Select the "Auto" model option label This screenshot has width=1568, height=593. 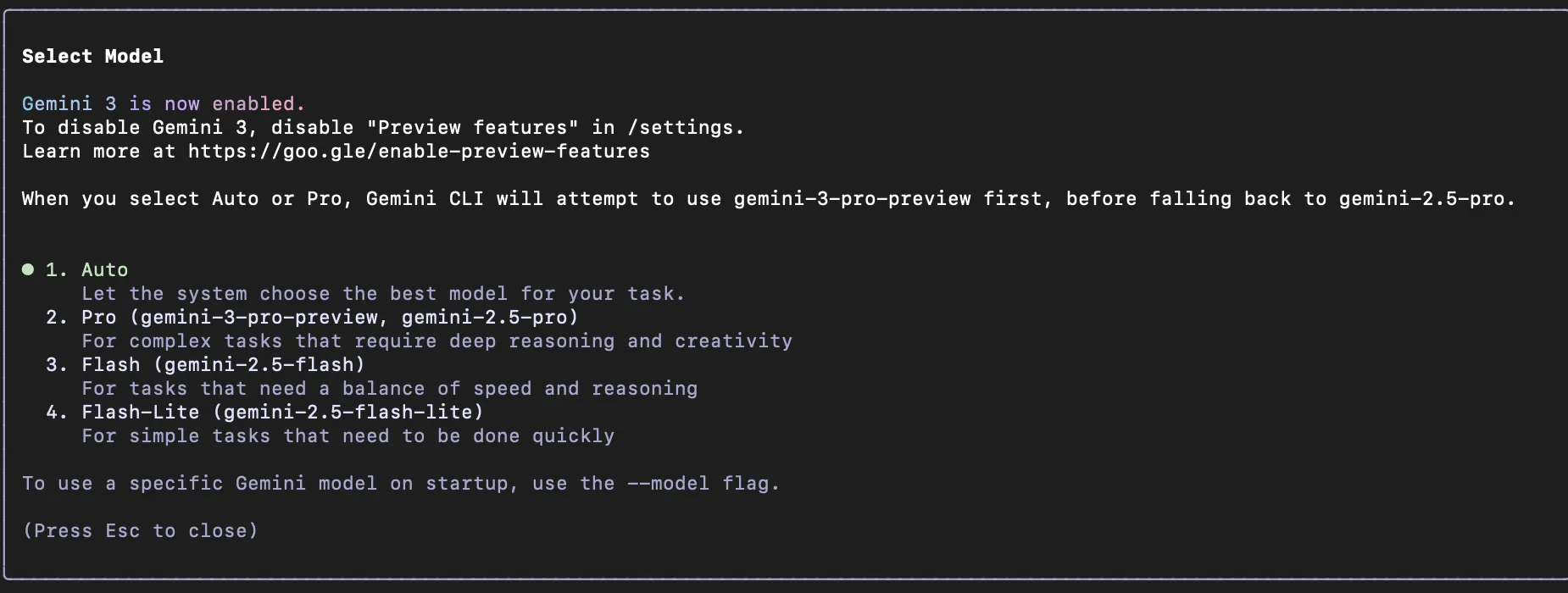click(x=104, y=269)
